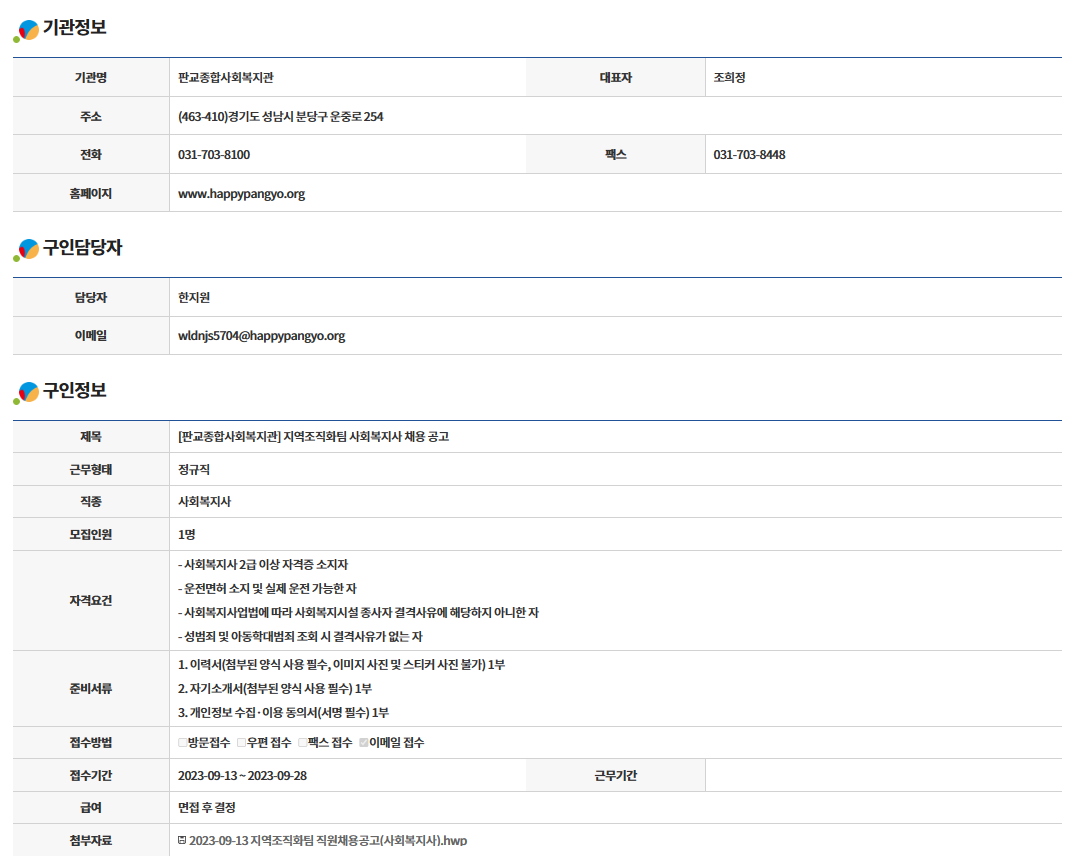Click the representative name 조희정

pyautogui.click(x=729, y=78)
